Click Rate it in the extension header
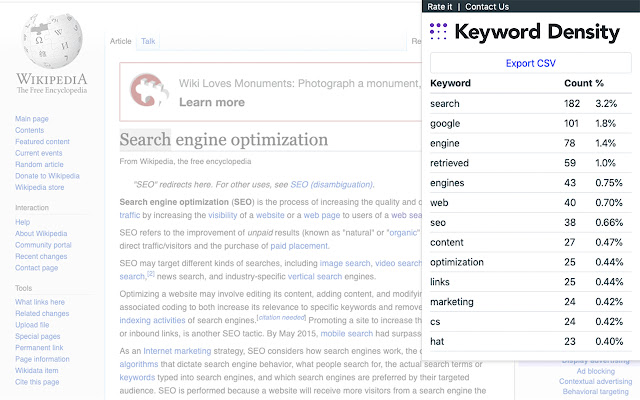The width and height of the screenshot is (640, 400). tap(440, 7)
